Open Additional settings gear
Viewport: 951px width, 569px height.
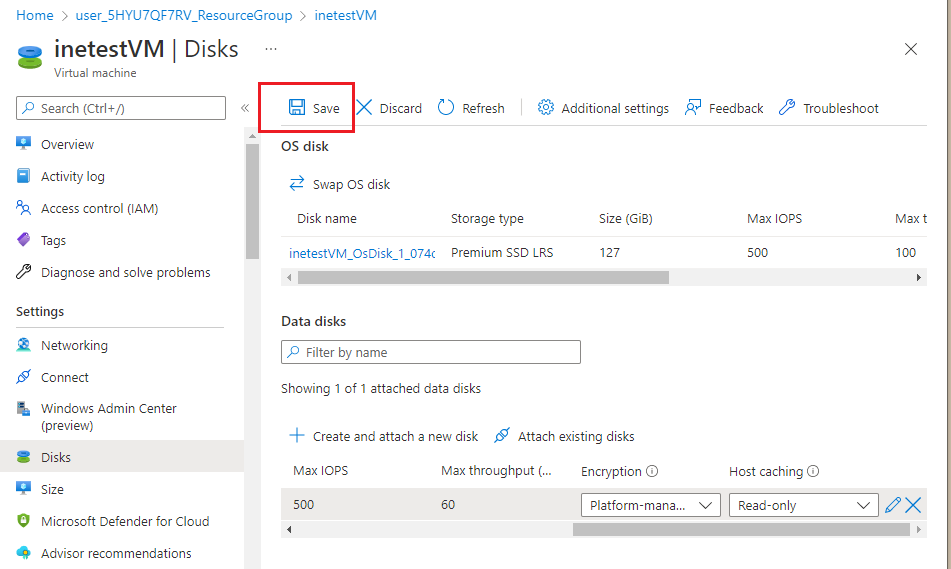(603, 108)
